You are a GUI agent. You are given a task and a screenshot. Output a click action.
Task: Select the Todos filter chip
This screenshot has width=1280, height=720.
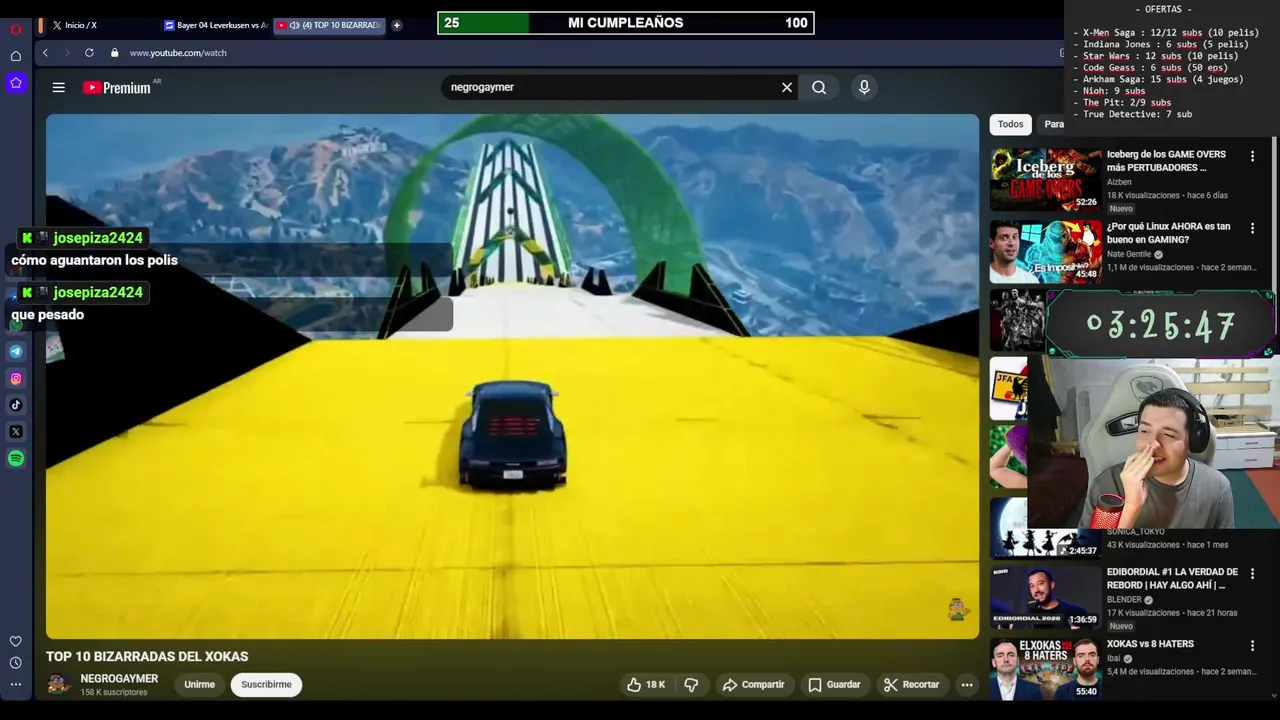click(1010, 124)
